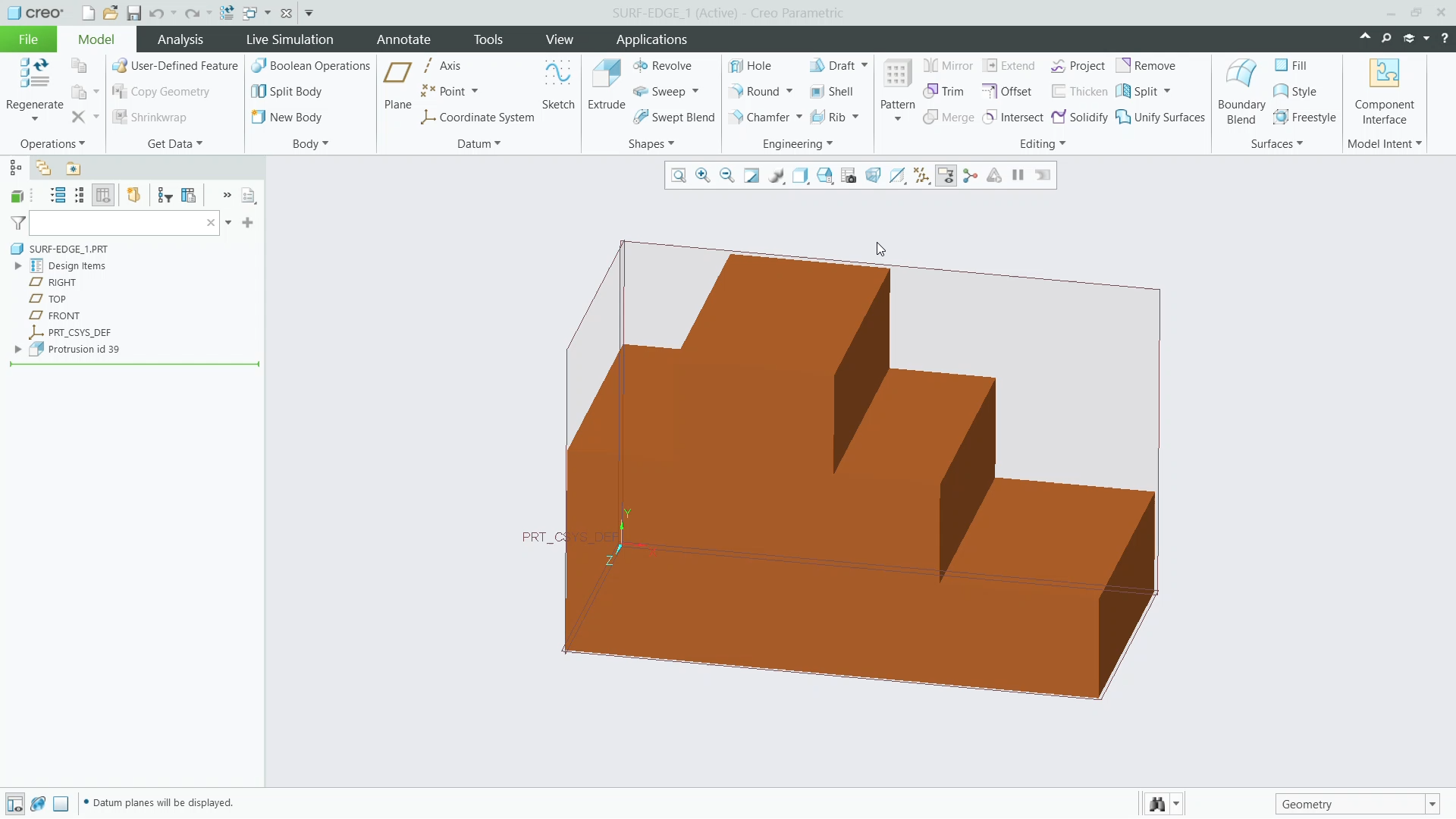Zoom in using the graphics toolbar
Image resolution: width=1456 pixels, height=819 pixels.
coord(703,176)
